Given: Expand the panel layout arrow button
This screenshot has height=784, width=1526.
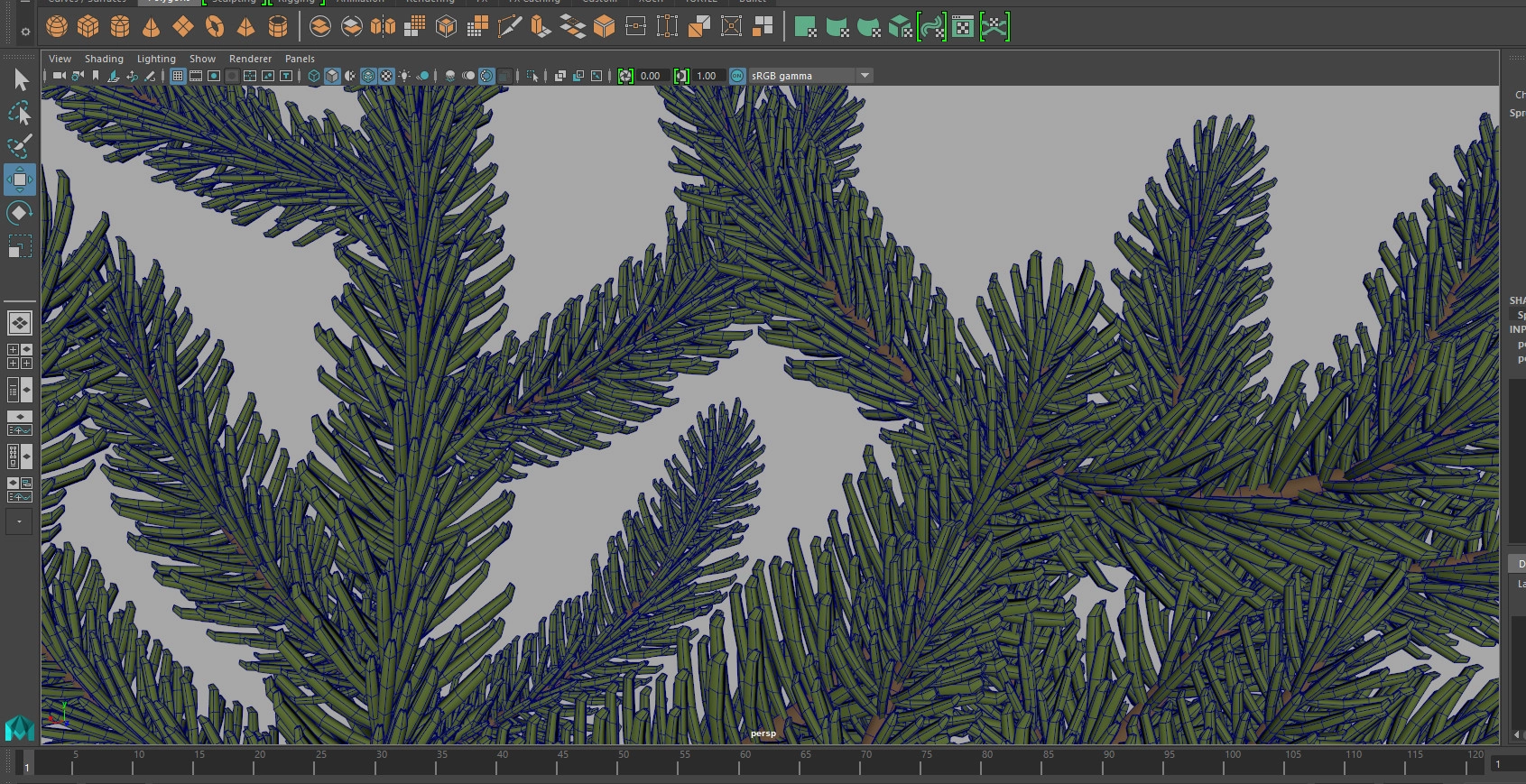Looking at the screenshot, I should coord(19,521).
